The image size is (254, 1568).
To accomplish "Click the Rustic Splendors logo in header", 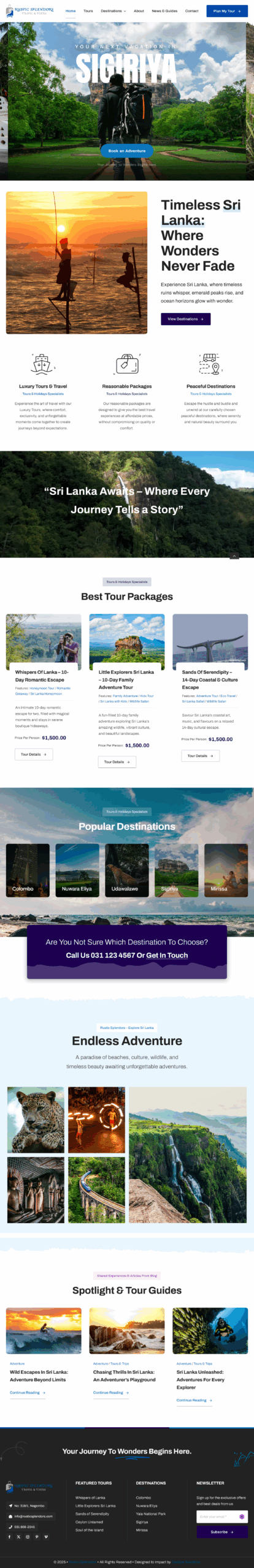I will pos(30,11).
